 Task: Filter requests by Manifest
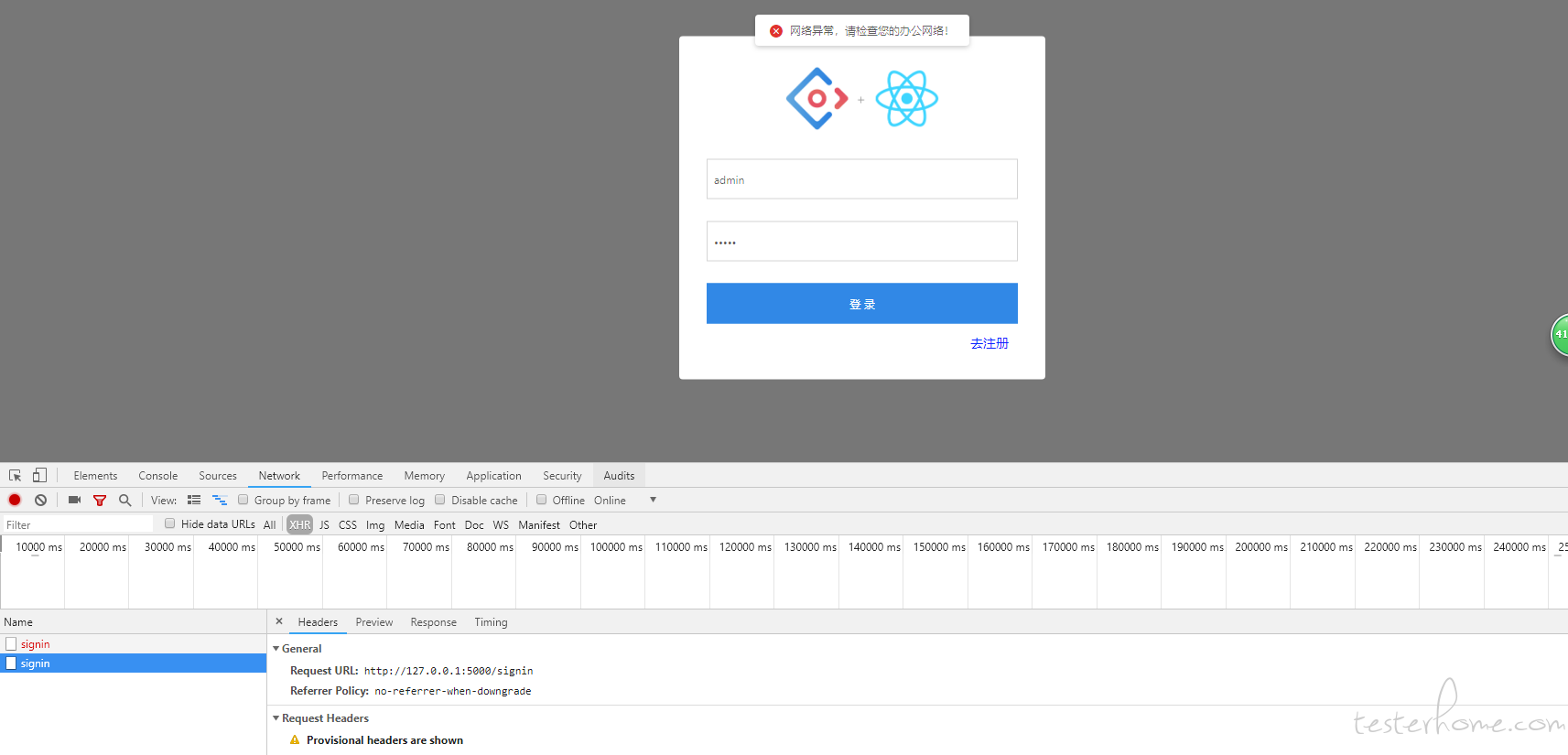click(539, 525)
